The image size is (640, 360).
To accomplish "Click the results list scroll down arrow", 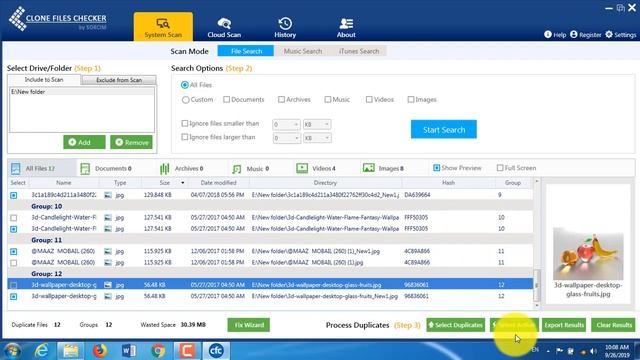I will tap(537, 305).
